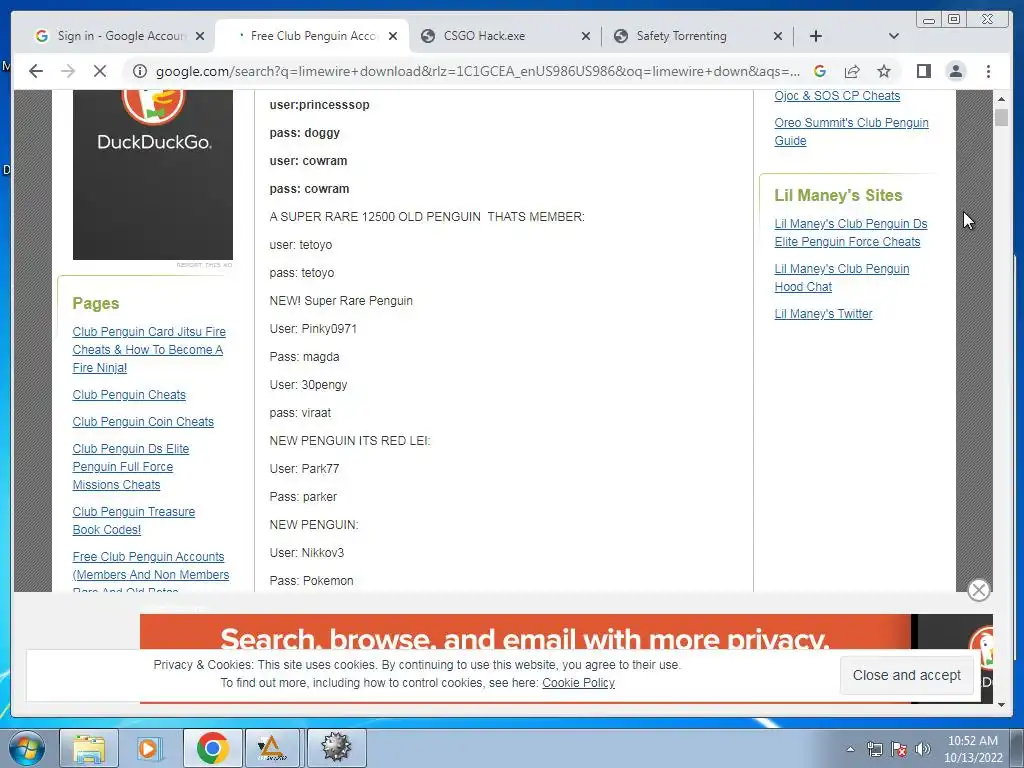The image size is (1024, 768).
Task: Open Lil Maney's Twitter link
Action: [x=824, y=313]
